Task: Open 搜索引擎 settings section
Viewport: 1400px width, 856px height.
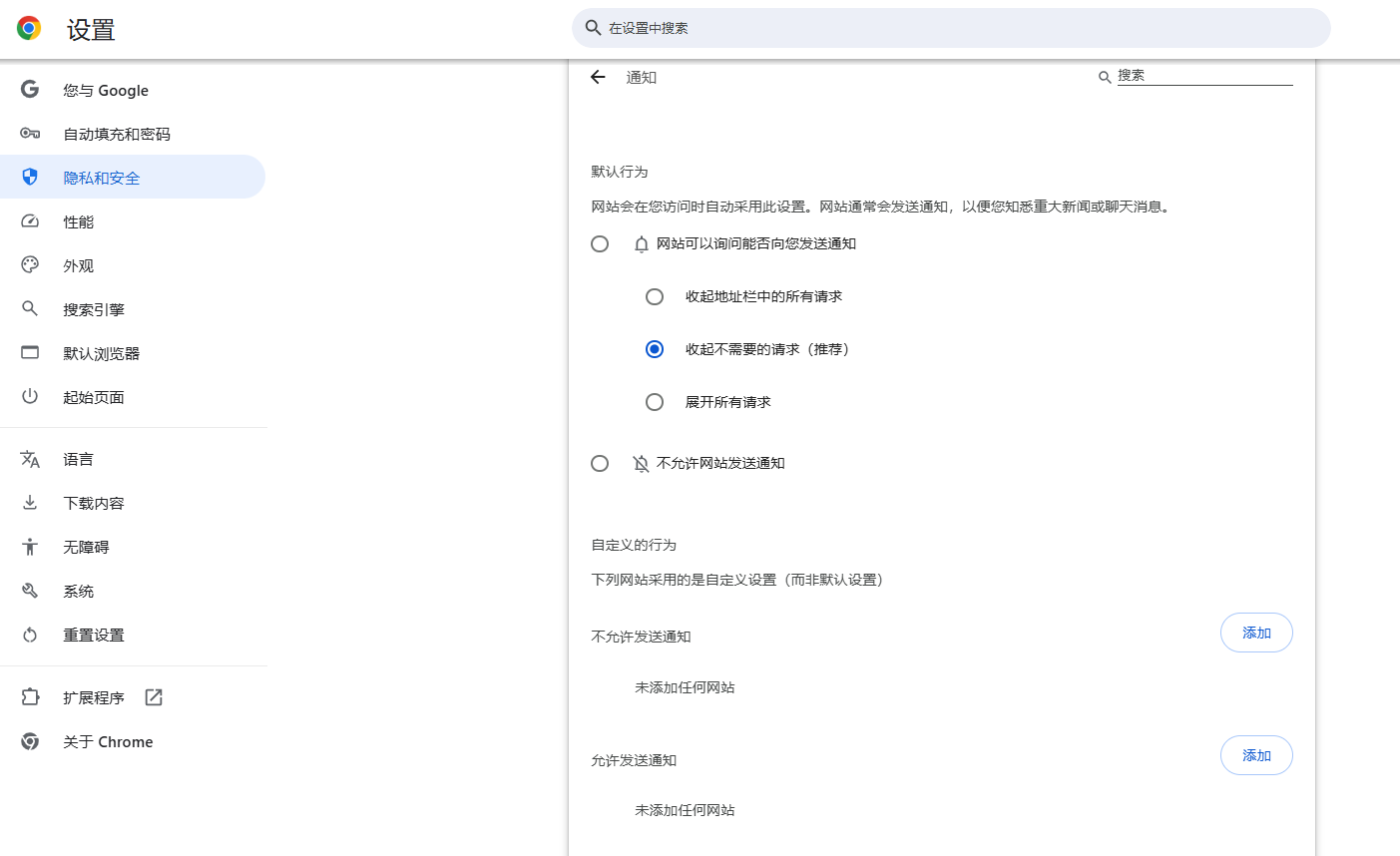Action: pyautogui.click(x=133, y=309)
